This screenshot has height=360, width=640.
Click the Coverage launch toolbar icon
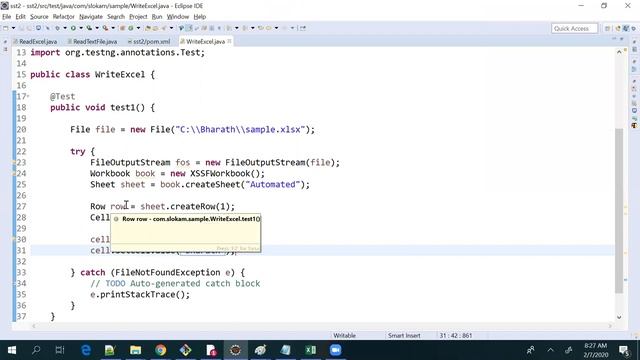tap(89, 28)
